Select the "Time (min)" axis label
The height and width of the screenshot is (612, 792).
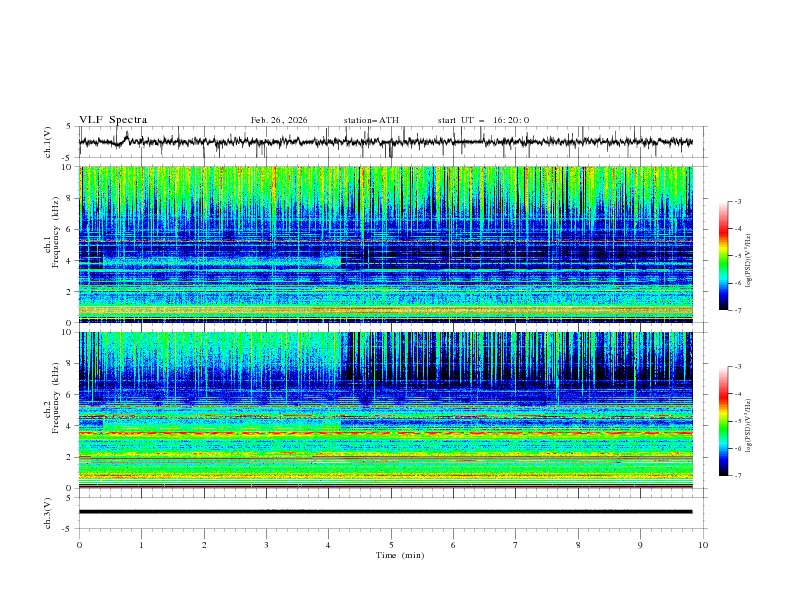pos(400,555)
